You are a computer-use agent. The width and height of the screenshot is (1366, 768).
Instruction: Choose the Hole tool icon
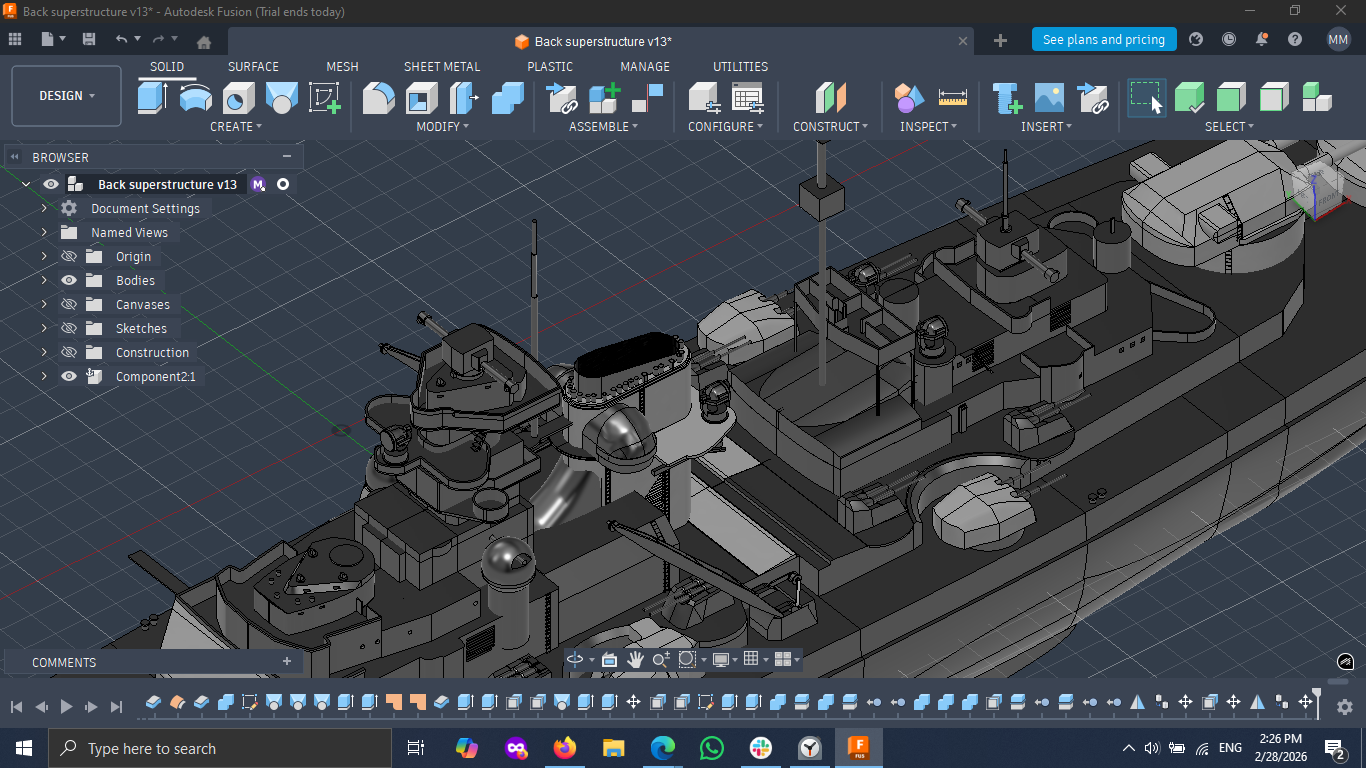(x=238, y=98)
